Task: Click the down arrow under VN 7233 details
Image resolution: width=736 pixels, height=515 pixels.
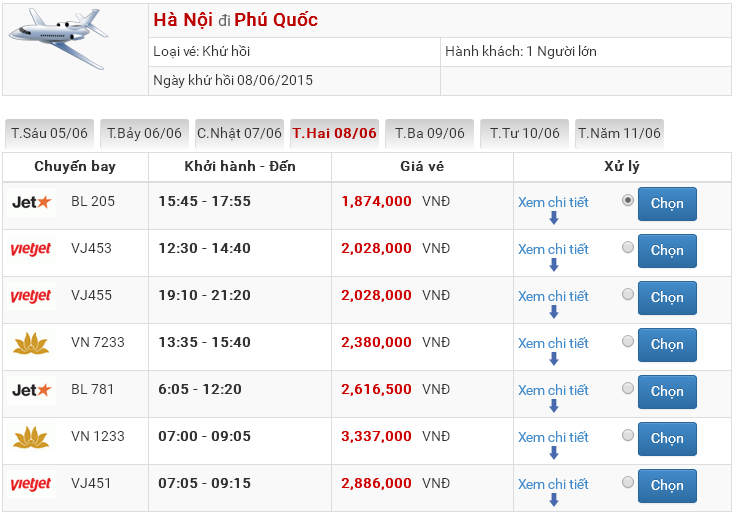Action: 554,359
